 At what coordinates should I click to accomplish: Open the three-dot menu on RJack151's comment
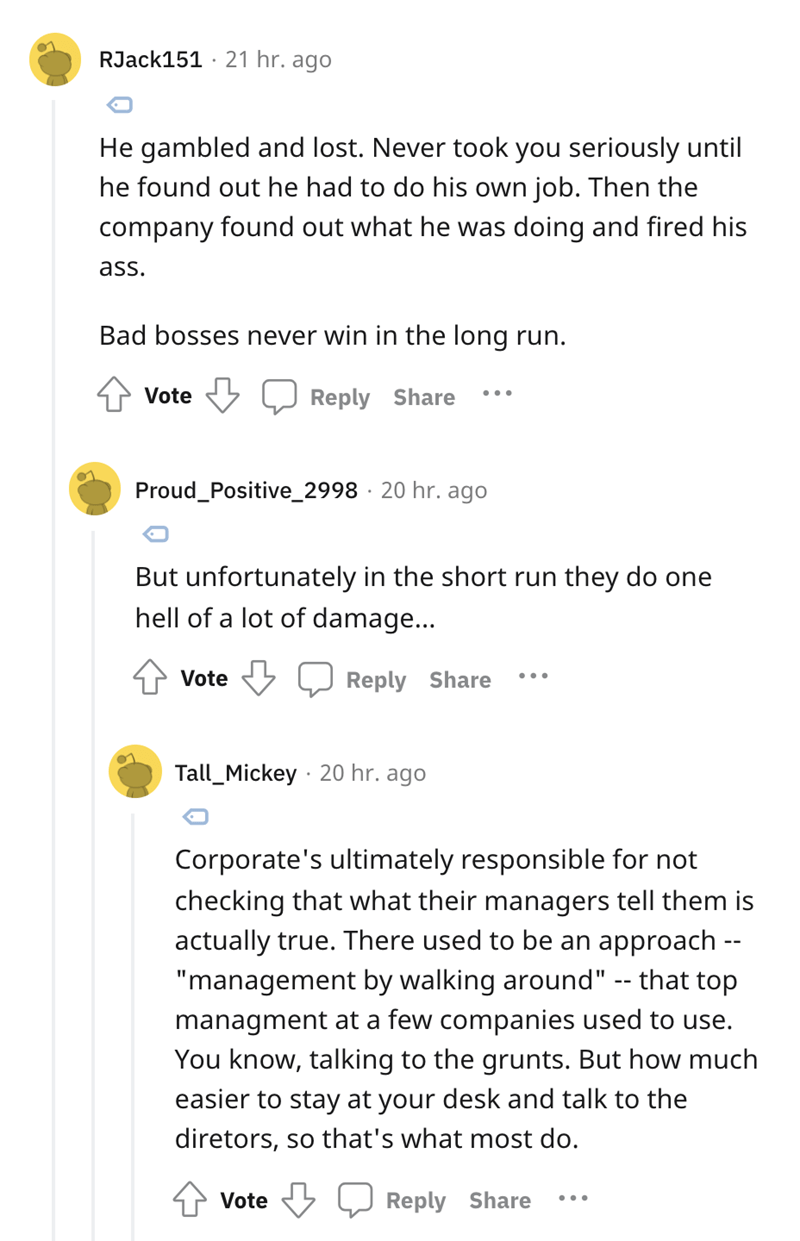click(497, 394)
